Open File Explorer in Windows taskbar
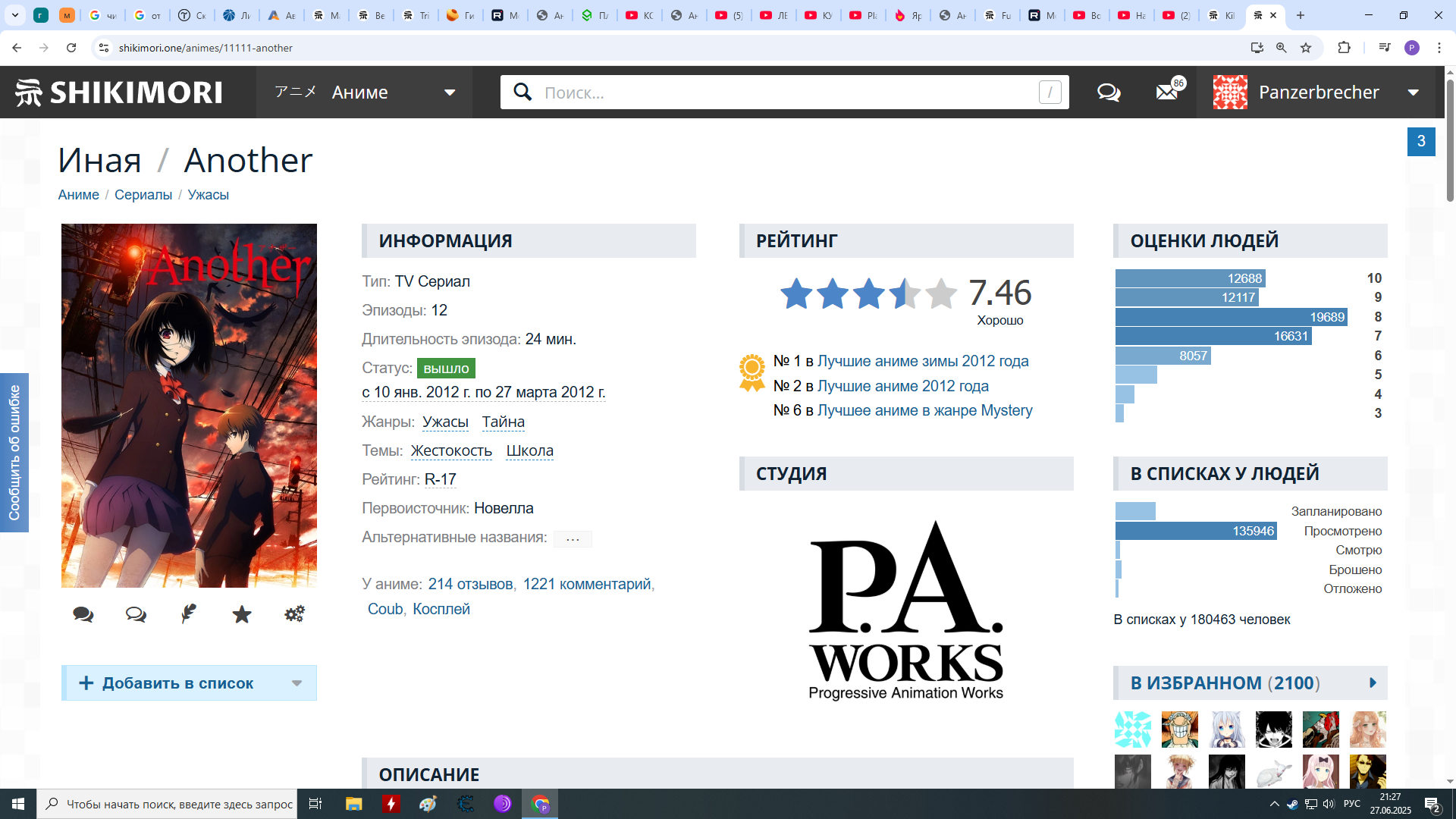This screenshot has height=819, width=1456. (353, 804)
